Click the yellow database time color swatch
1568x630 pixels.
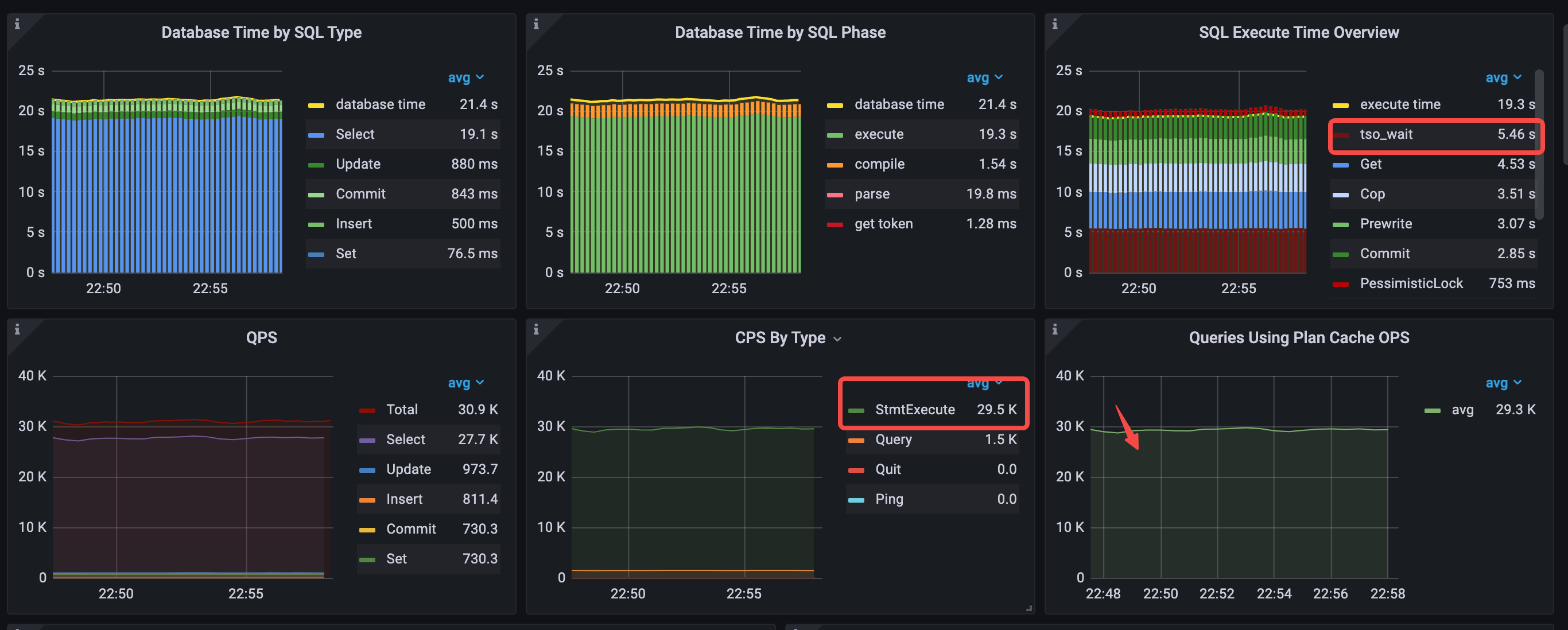[x=318, y=104]
